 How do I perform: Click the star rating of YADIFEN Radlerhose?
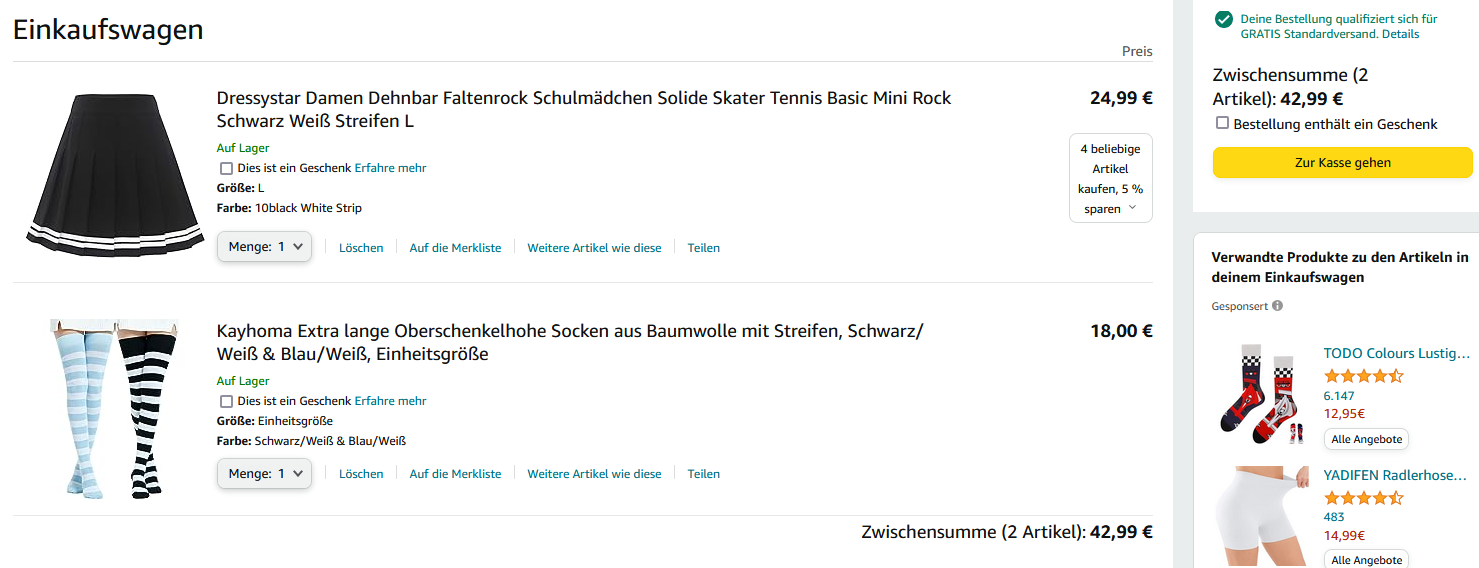[x=1363, y=497]
